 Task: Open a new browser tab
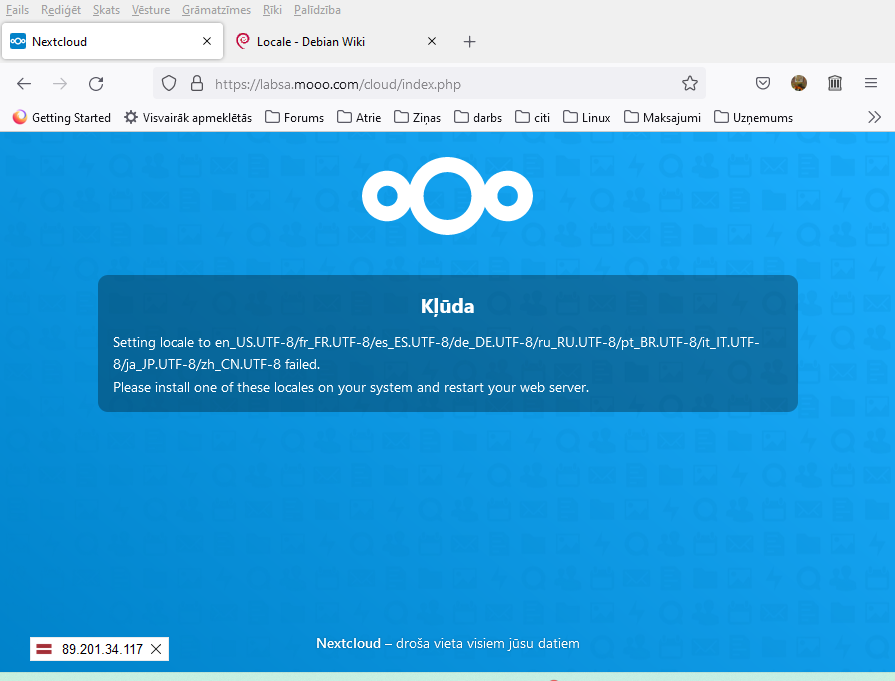[470, 42]
